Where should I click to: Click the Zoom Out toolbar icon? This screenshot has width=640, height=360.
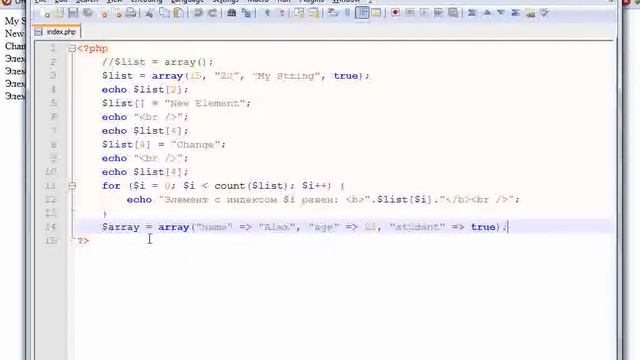[x=282, y=13]
